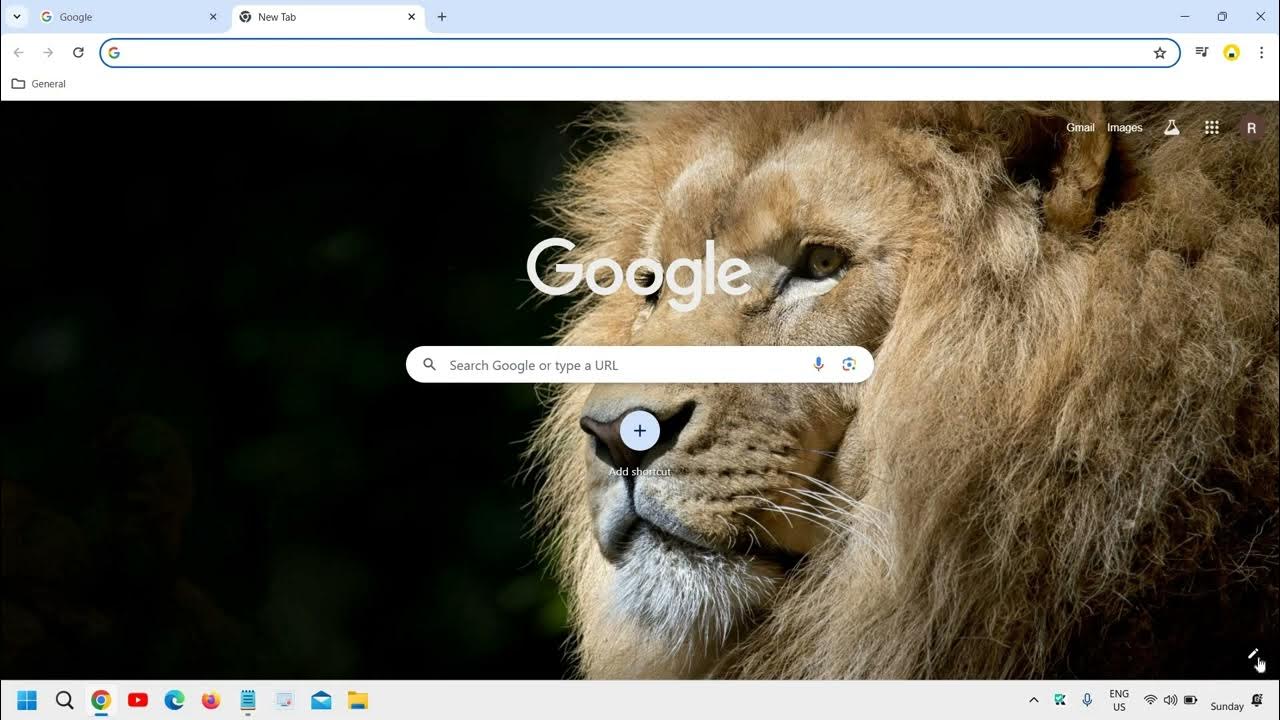Focus the Chrome address bar
This screenshot has height=720, width=1280.
coord(639,53)
